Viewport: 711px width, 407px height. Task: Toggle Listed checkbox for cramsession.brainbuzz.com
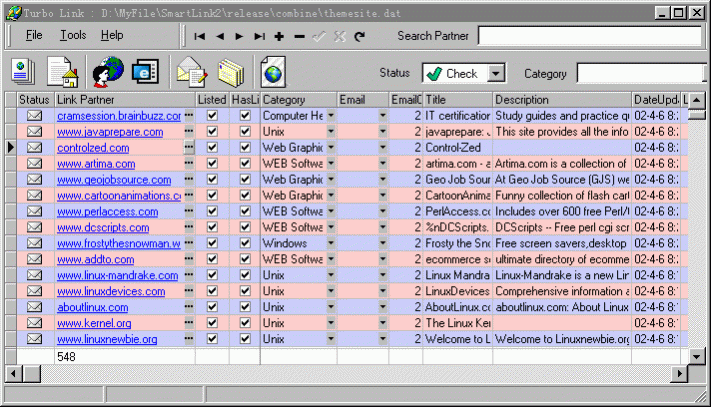212,116
